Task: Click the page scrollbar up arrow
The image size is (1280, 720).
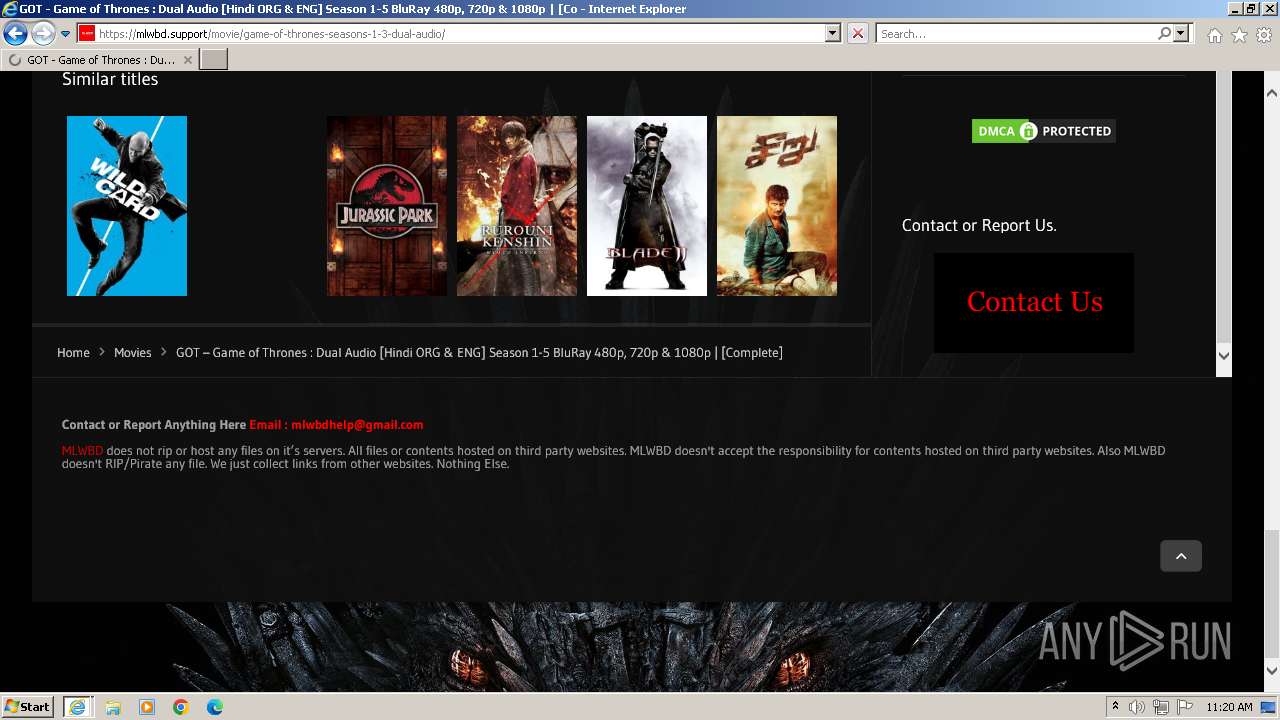Action: (1272, 93)
